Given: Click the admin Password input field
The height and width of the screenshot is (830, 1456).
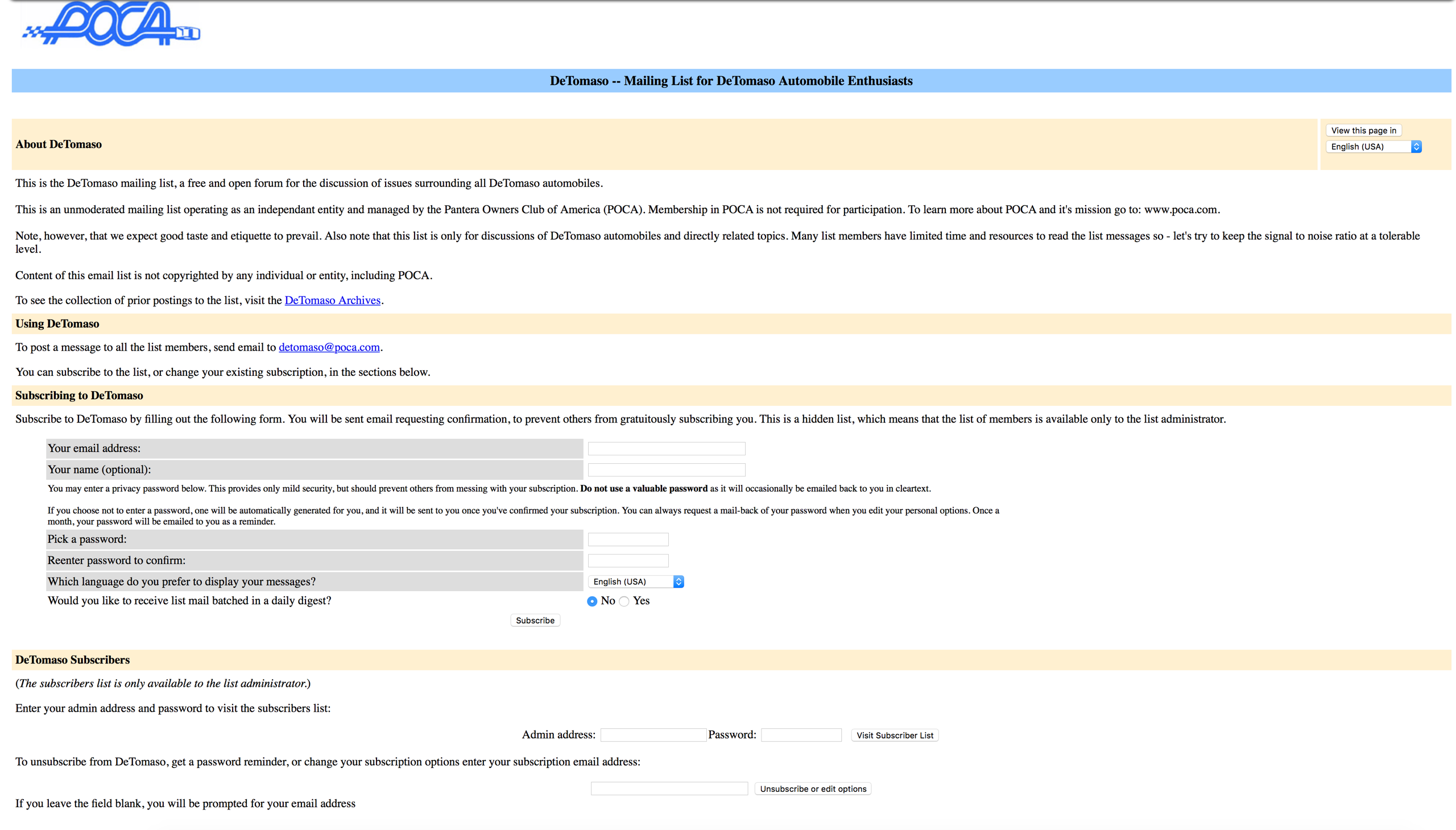Looking at the screenshot, I should 801,736.
